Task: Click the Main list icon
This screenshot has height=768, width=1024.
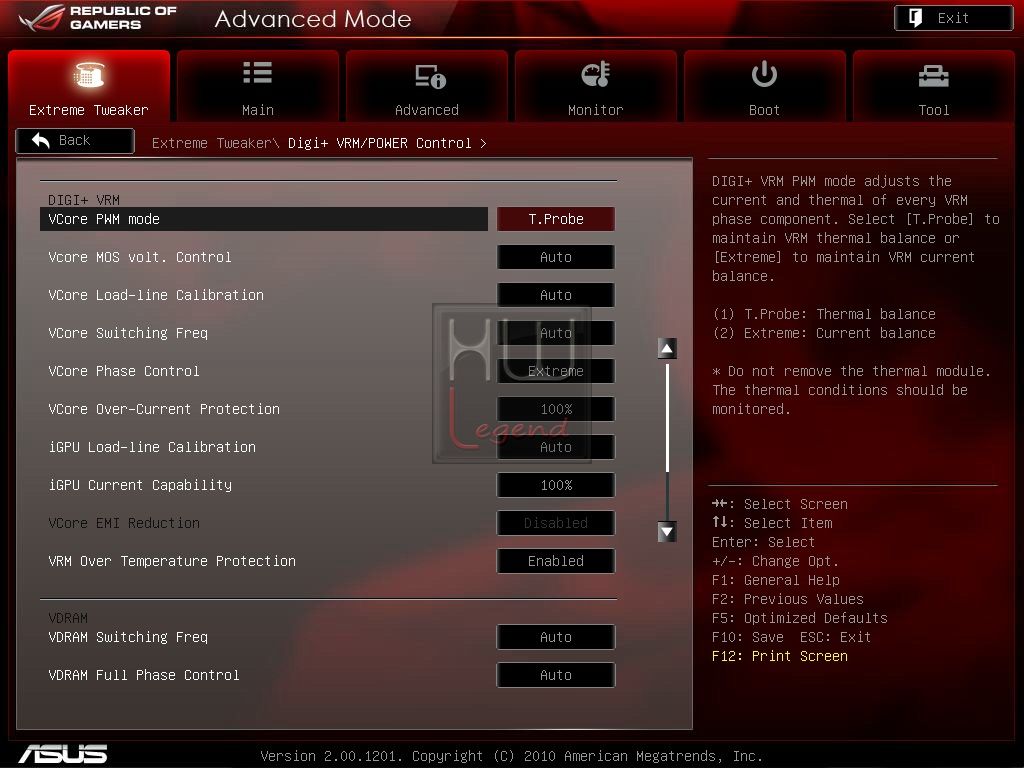Action: (x=257, y=72)
